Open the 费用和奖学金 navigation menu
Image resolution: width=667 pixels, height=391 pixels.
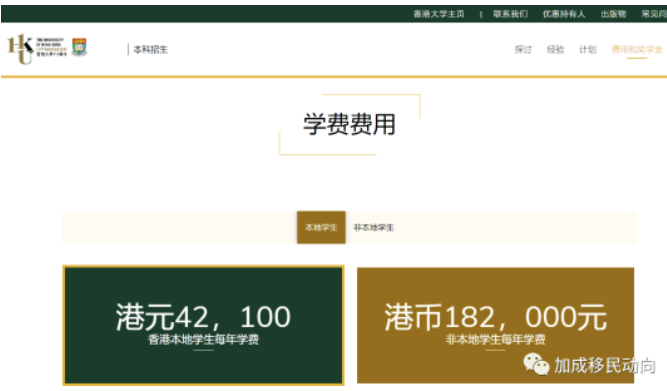(637, 49)
